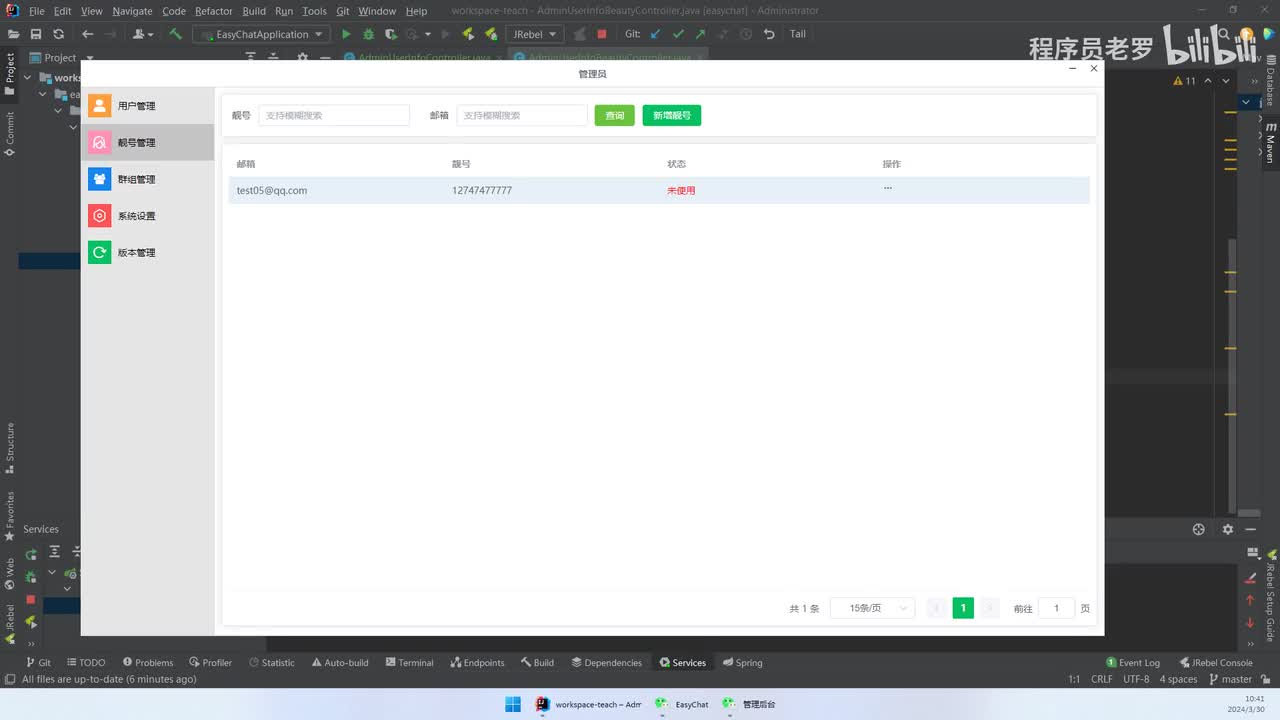Go to 群组管理 in the sidebar
This screenshot has height=720, width=1280.
148,180
